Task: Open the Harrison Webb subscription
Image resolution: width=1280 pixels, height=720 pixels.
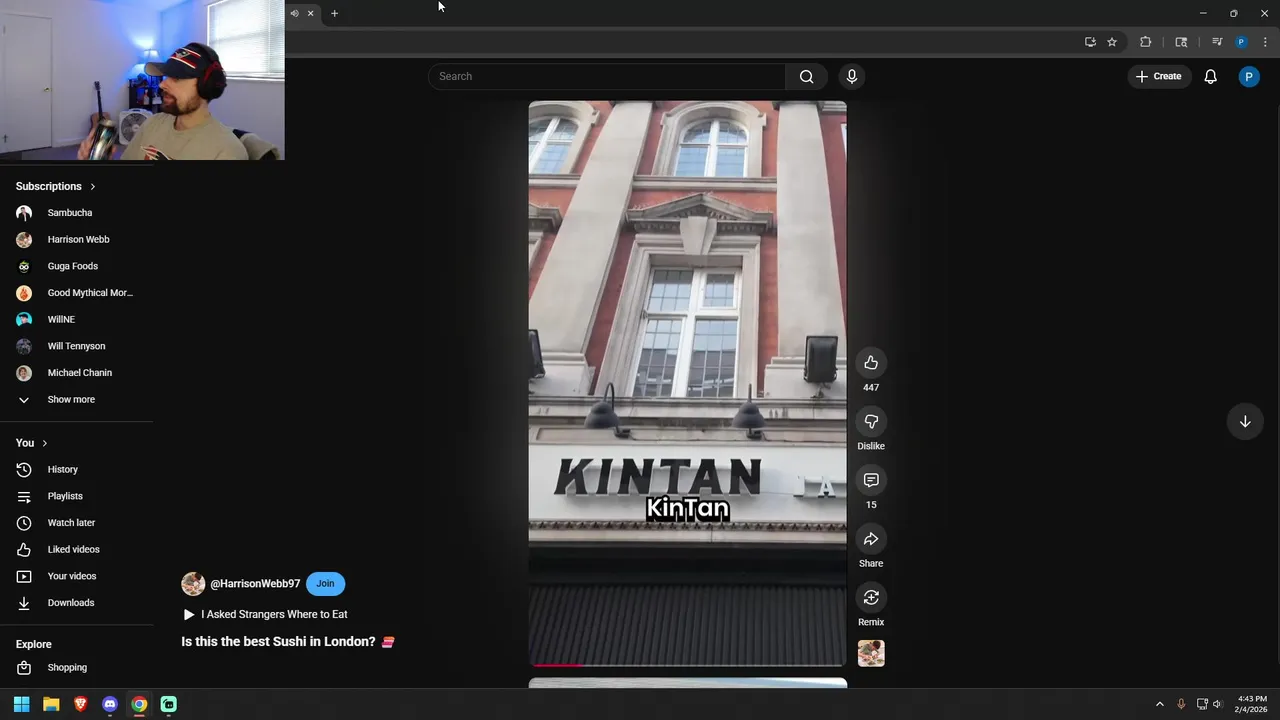Action: 77,239
